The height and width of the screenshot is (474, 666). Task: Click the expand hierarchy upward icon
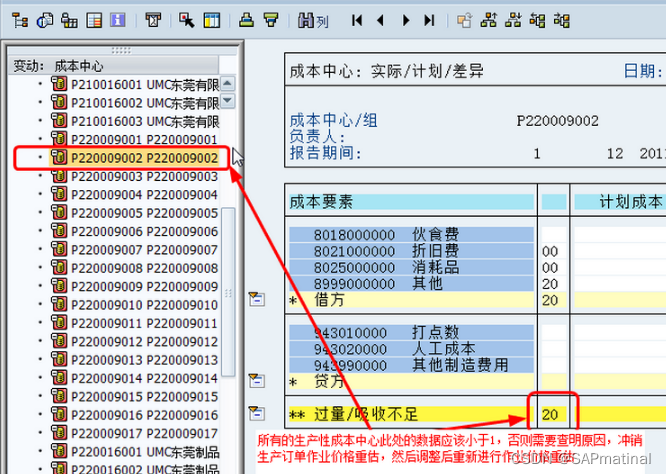(488, 20)
